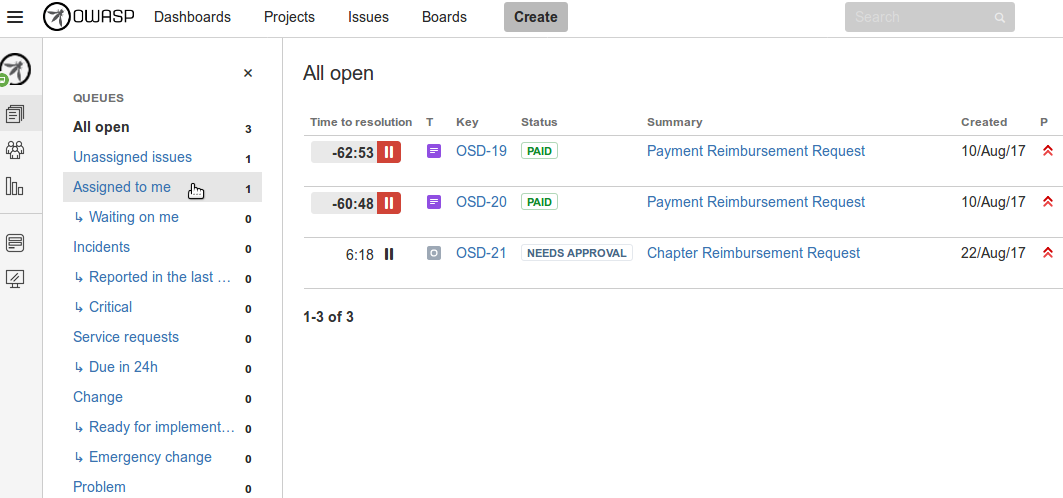Viewport: 1063px width, 498px height.
Task: Select the Assigned to me queue
Action: tap(122, 187)
